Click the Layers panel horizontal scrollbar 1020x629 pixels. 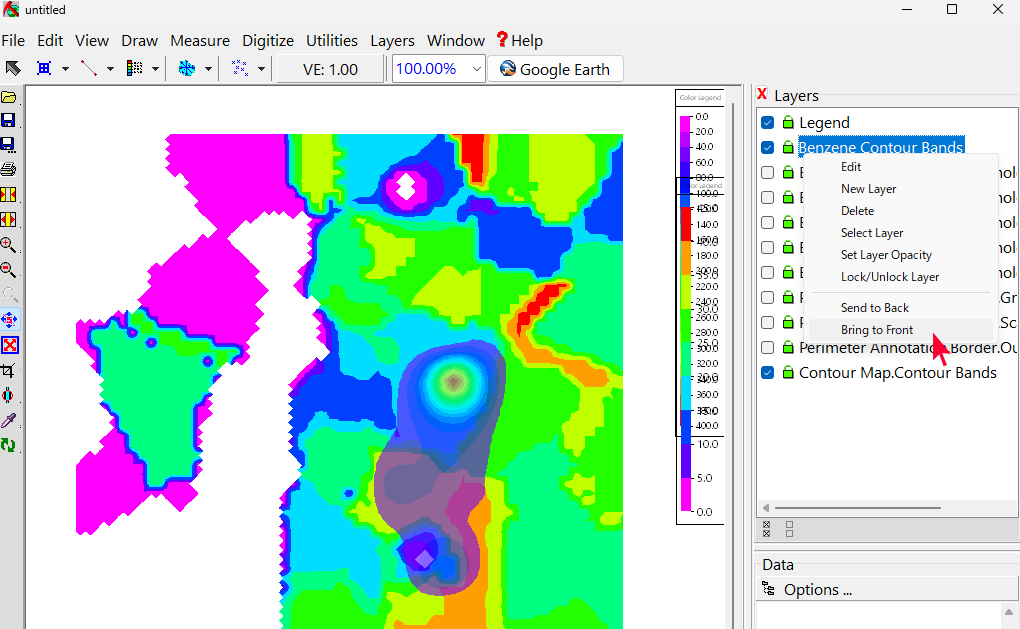click(x=857, y=508)
